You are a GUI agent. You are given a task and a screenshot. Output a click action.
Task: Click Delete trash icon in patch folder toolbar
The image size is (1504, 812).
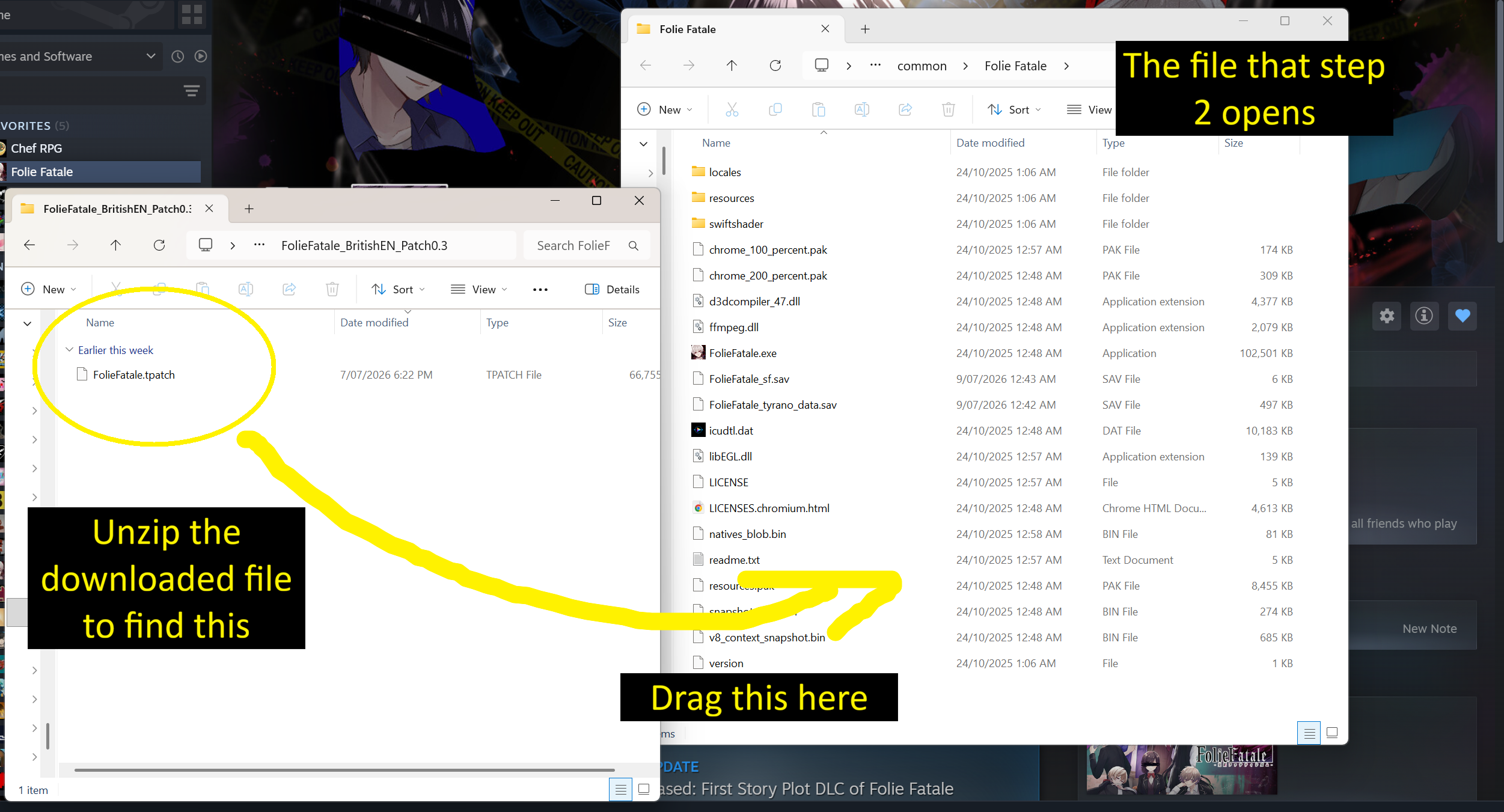click(332, 290)
